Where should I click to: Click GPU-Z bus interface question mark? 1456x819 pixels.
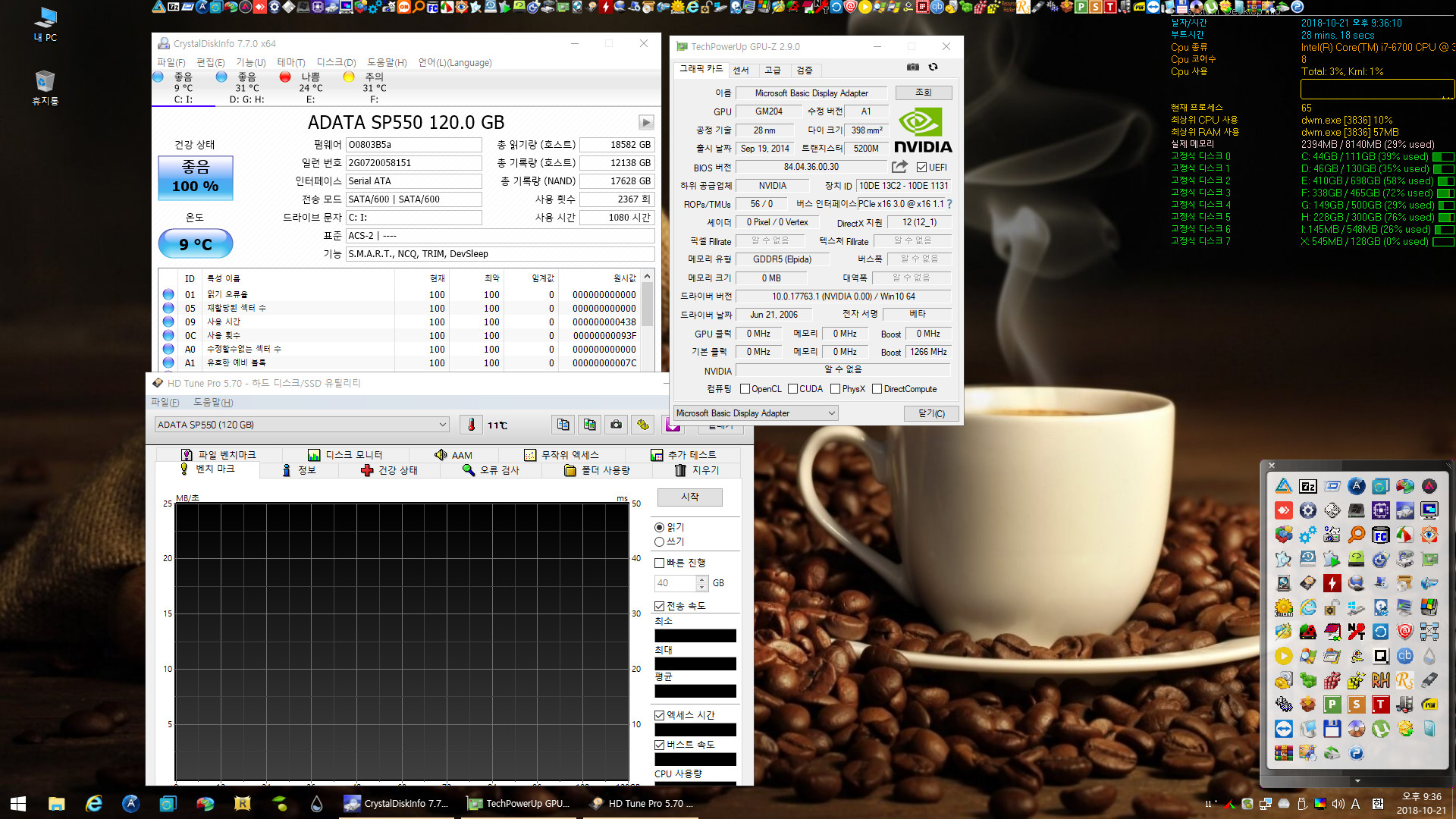[949, 204]
